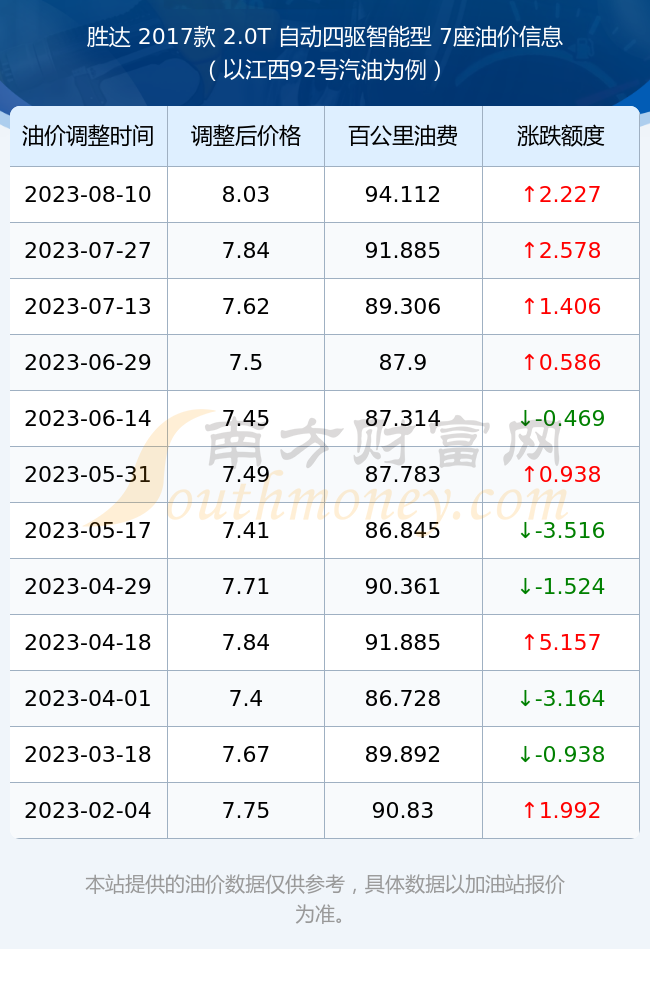Click the green down arrow value -0.469

point(561,418)
